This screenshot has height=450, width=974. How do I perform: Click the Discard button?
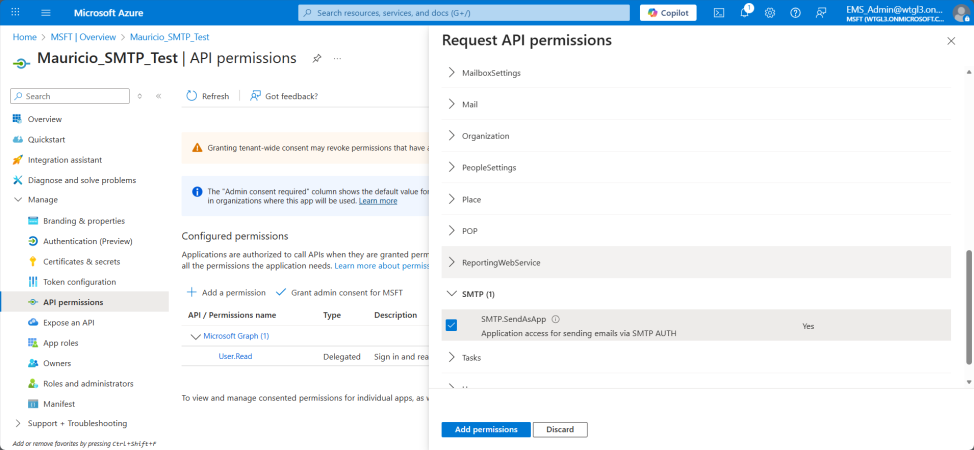560,429
